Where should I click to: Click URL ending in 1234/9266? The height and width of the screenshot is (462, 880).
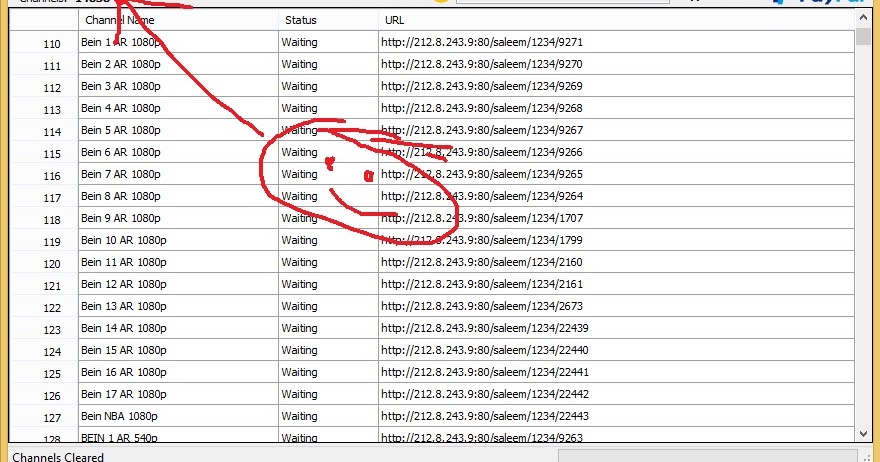(x=482, y=152)
